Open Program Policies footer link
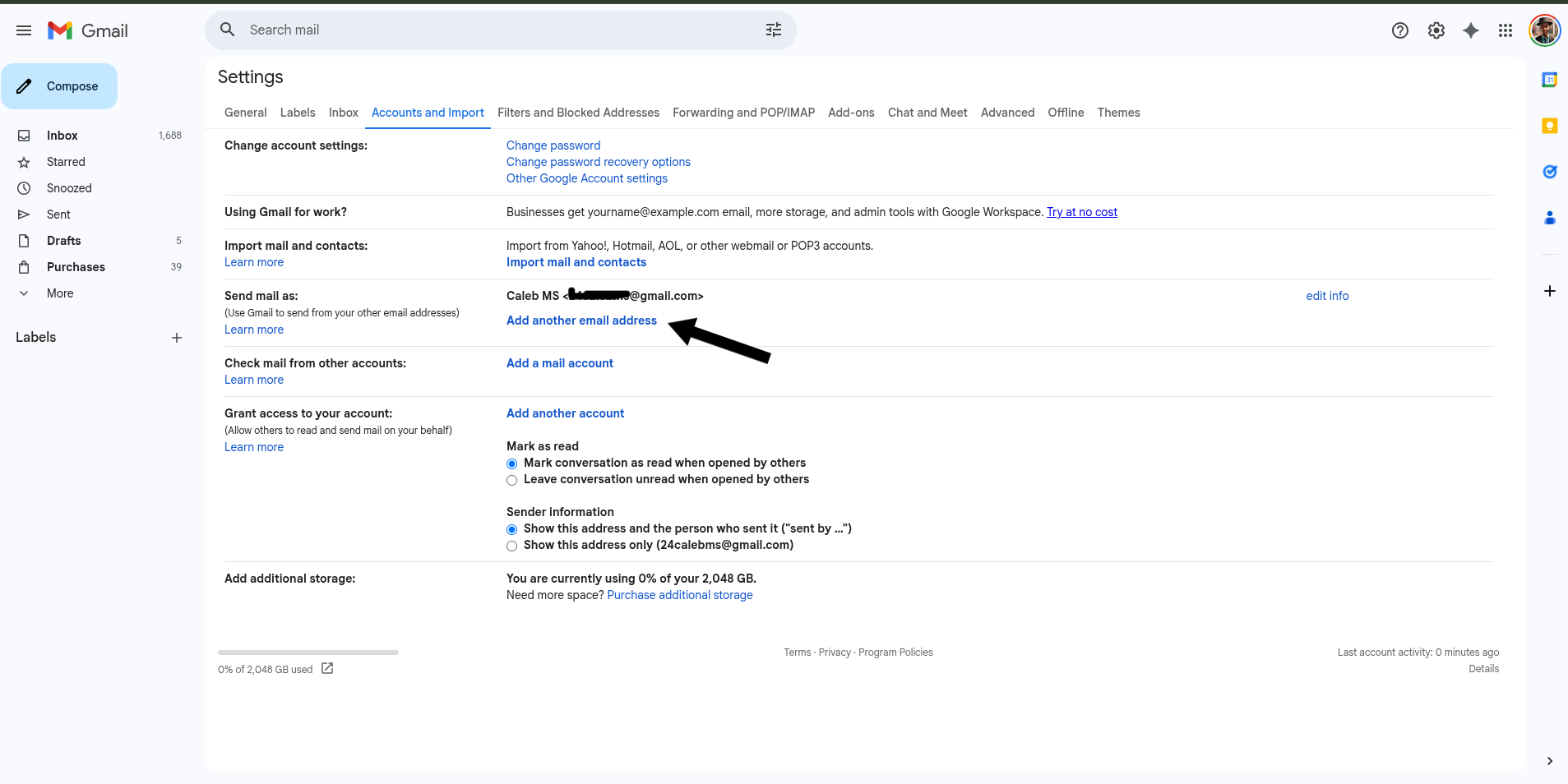Screen dimensions: 1568x784 point(895,653)
